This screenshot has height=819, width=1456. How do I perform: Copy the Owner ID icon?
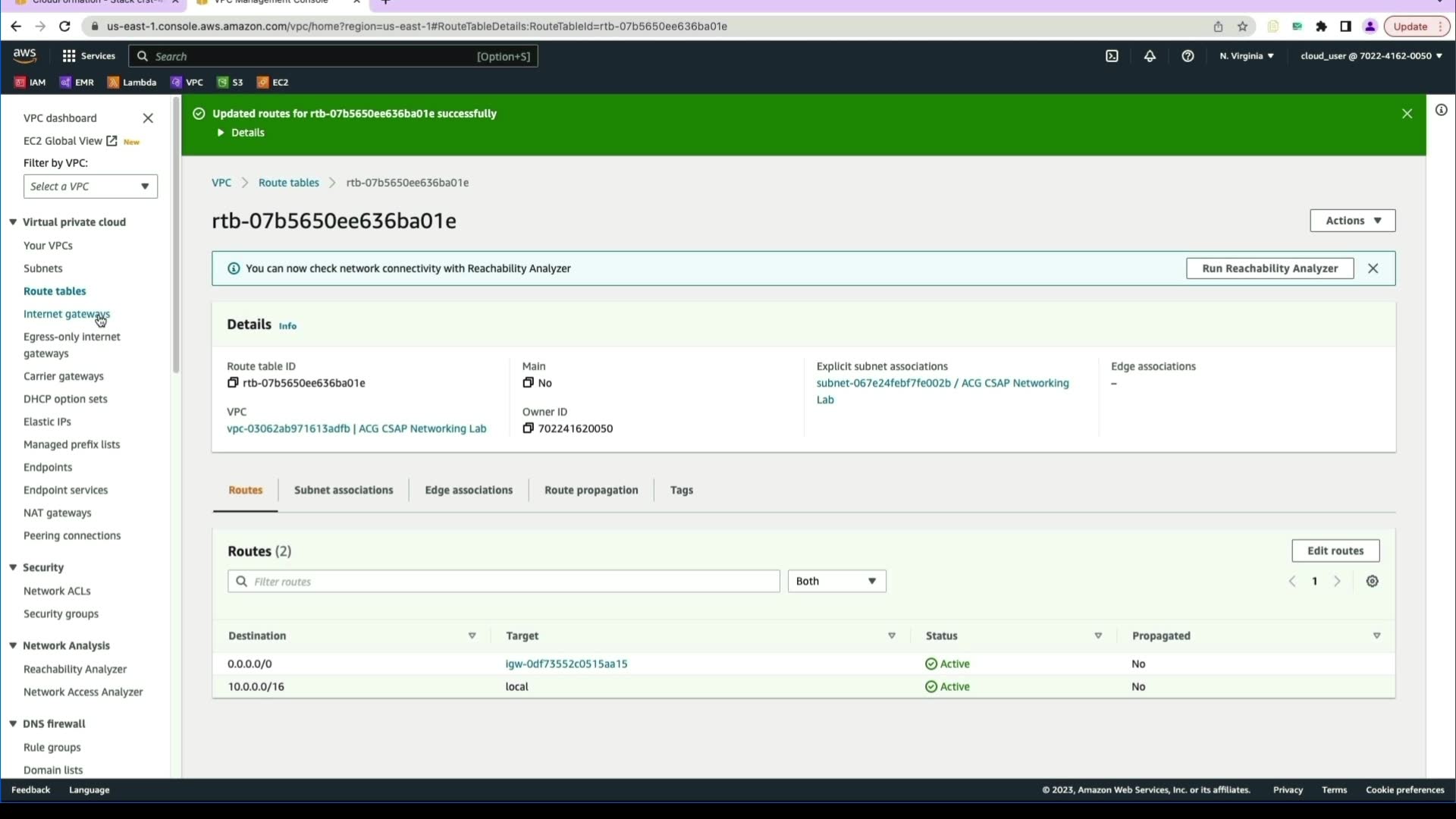click(528, 428)
